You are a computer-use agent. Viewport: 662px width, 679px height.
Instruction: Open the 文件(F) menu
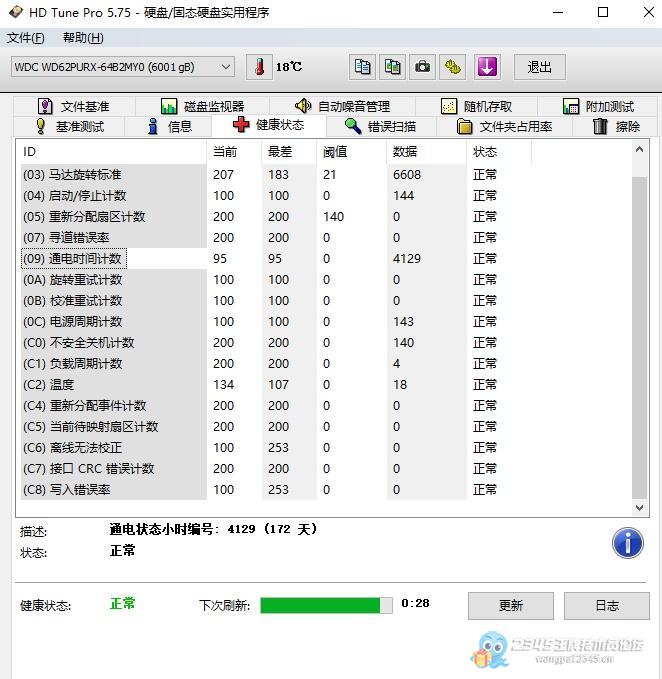(x=26, y=38)
